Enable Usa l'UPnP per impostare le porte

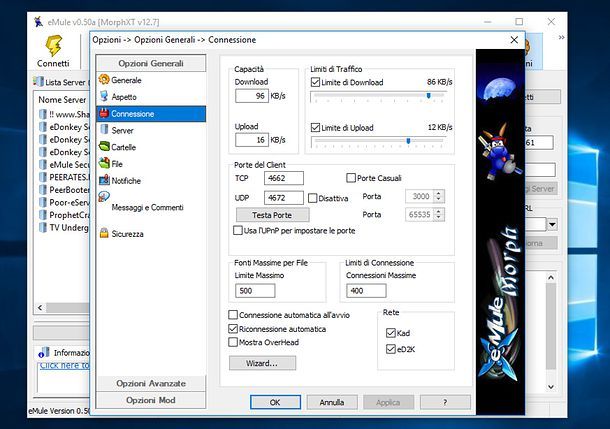[x=237, y=230]
